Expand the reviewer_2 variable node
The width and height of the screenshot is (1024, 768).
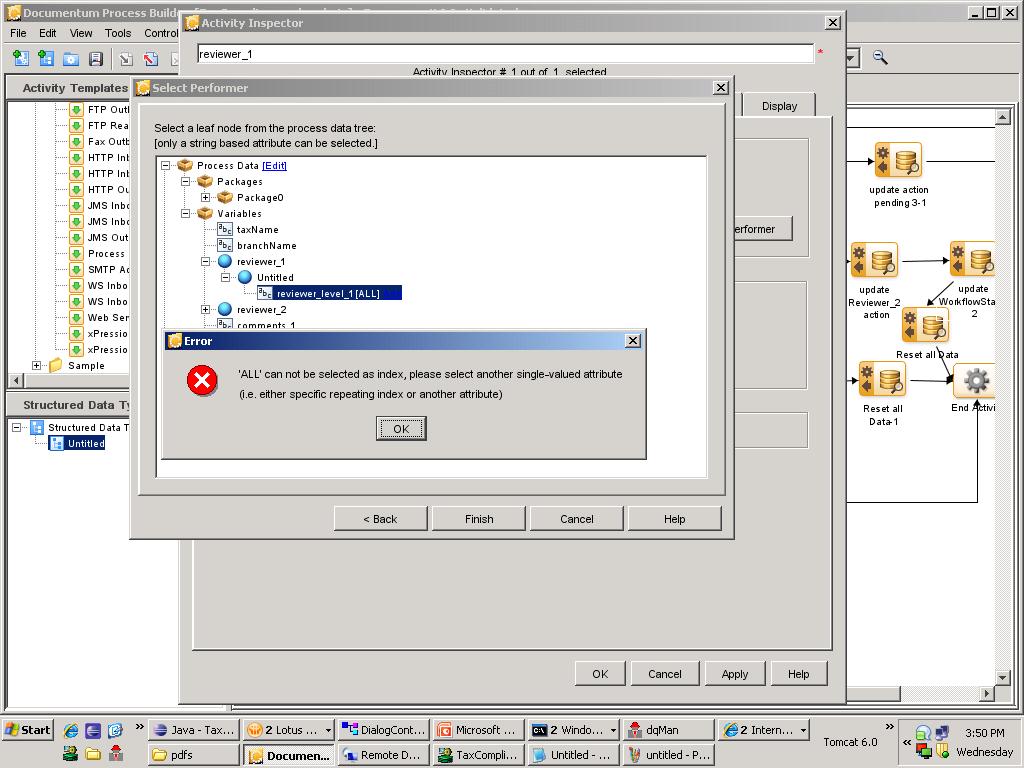pyautogui.click(x=205, y=310)
